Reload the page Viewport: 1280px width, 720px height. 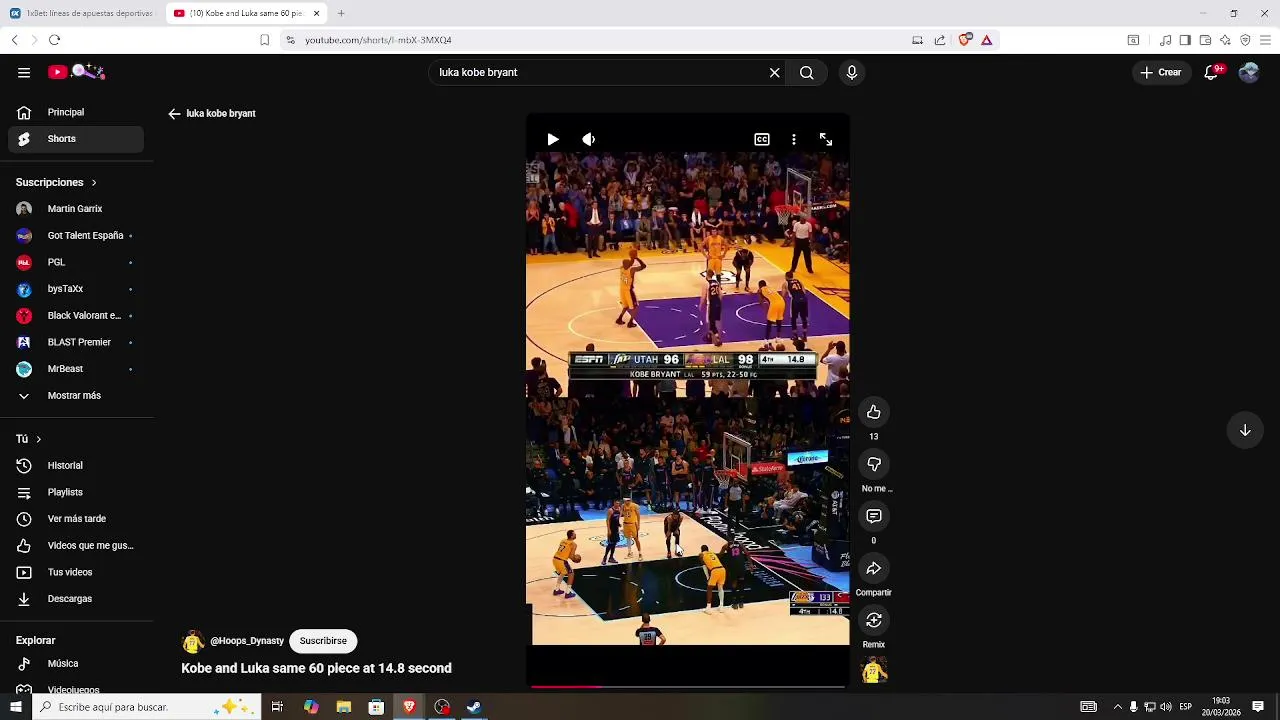pyautogui.click(x=54, y=40)
